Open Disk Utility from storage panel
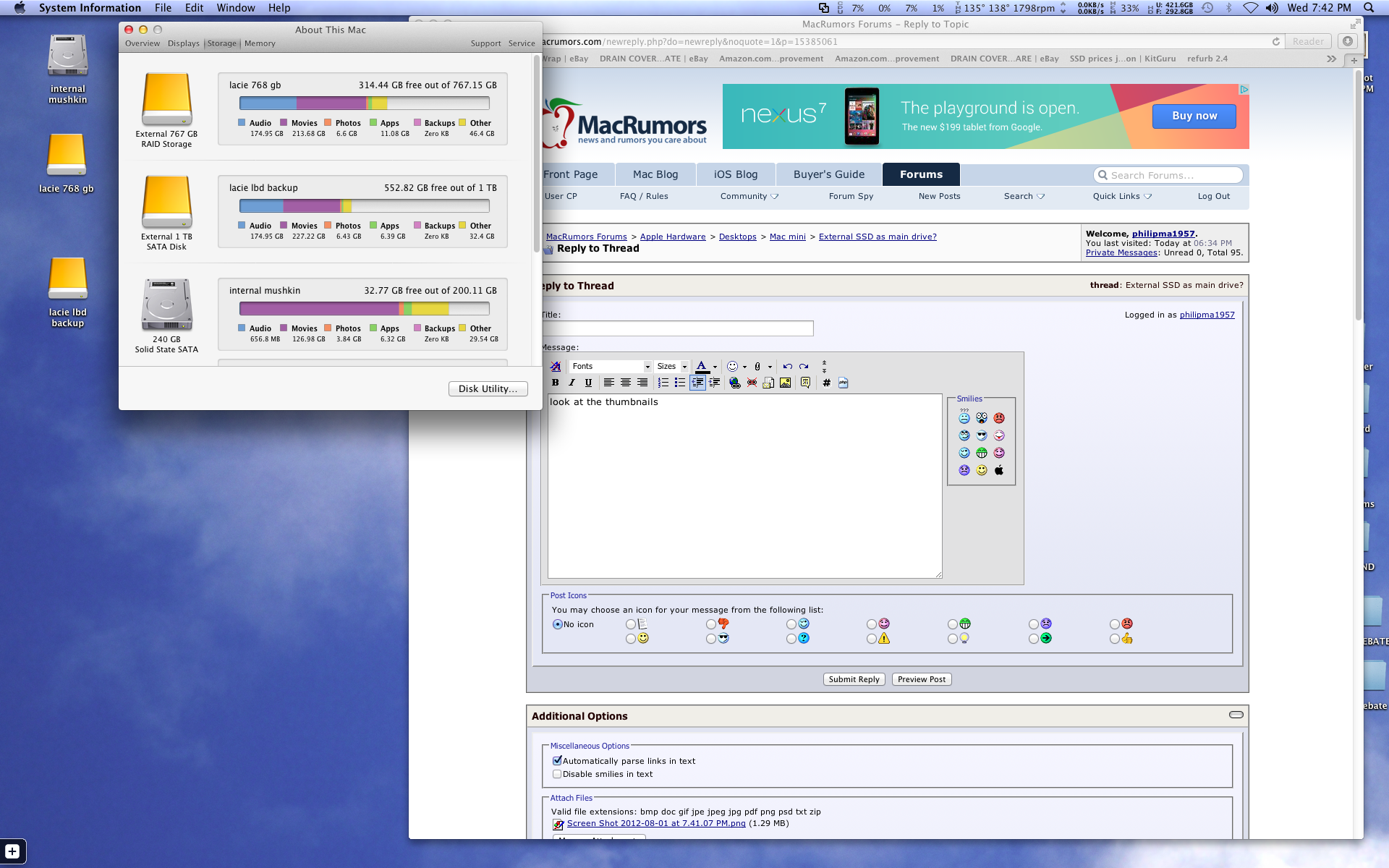 pyautogui.click(x=488, y=388)
